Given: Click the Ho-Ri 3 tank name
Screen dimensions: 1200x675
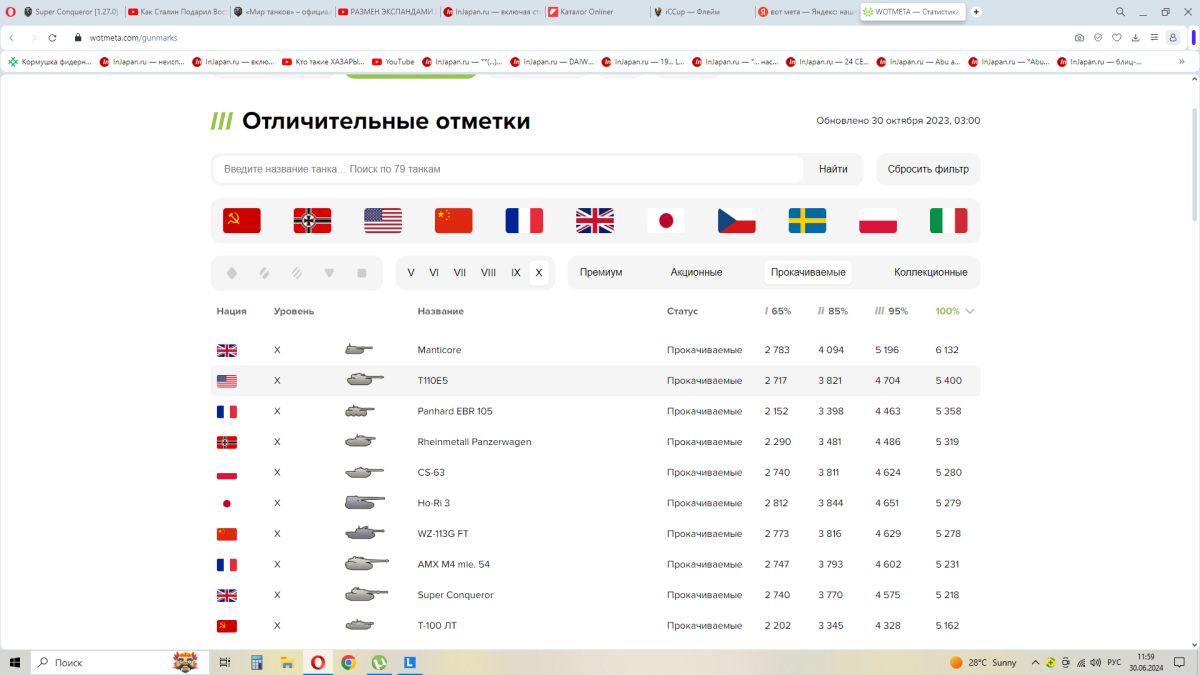Looking at the screenshot, I should [x=434, y=503].
